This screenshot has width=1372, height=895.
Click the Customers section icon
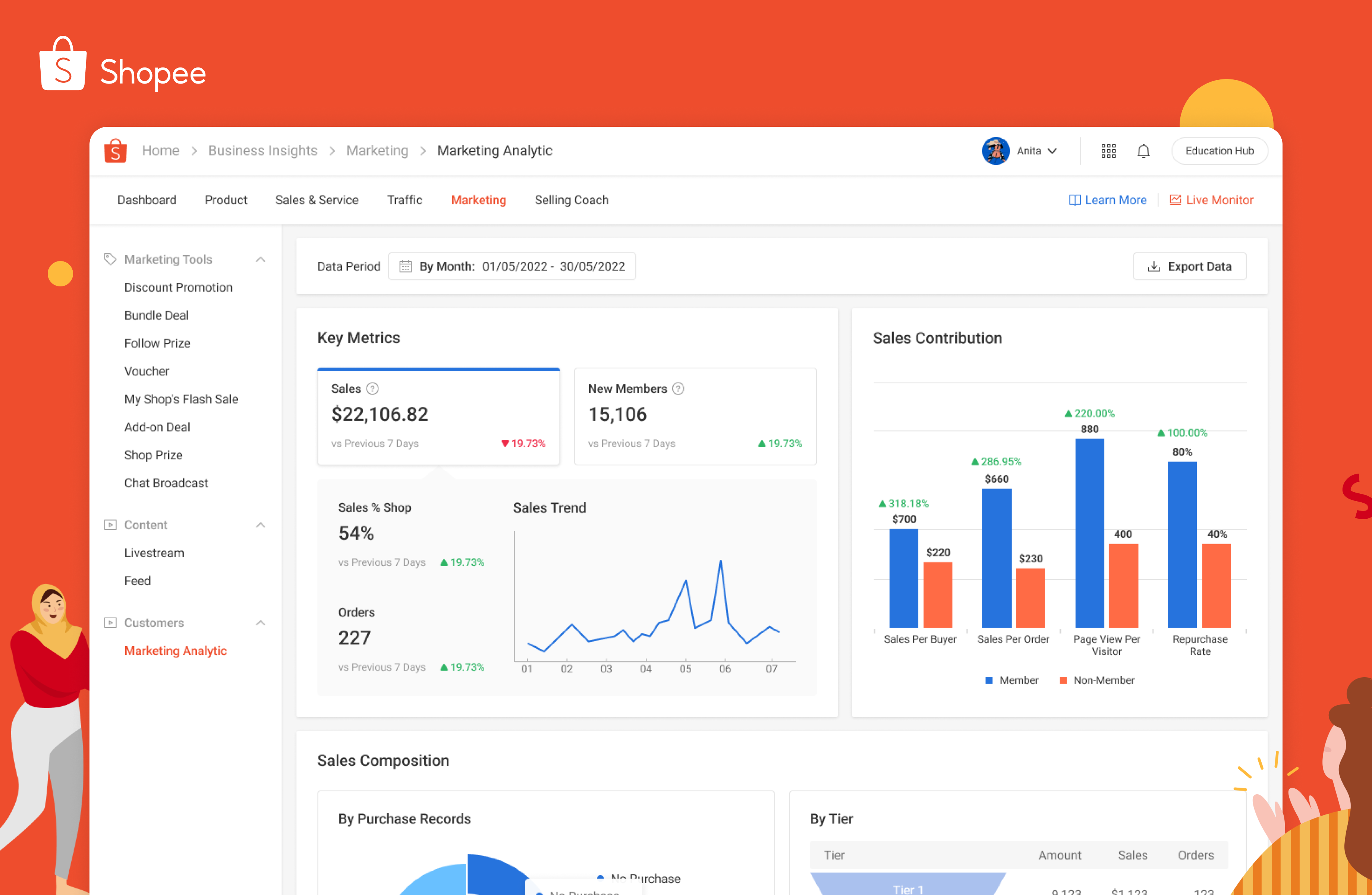(110, 623)
